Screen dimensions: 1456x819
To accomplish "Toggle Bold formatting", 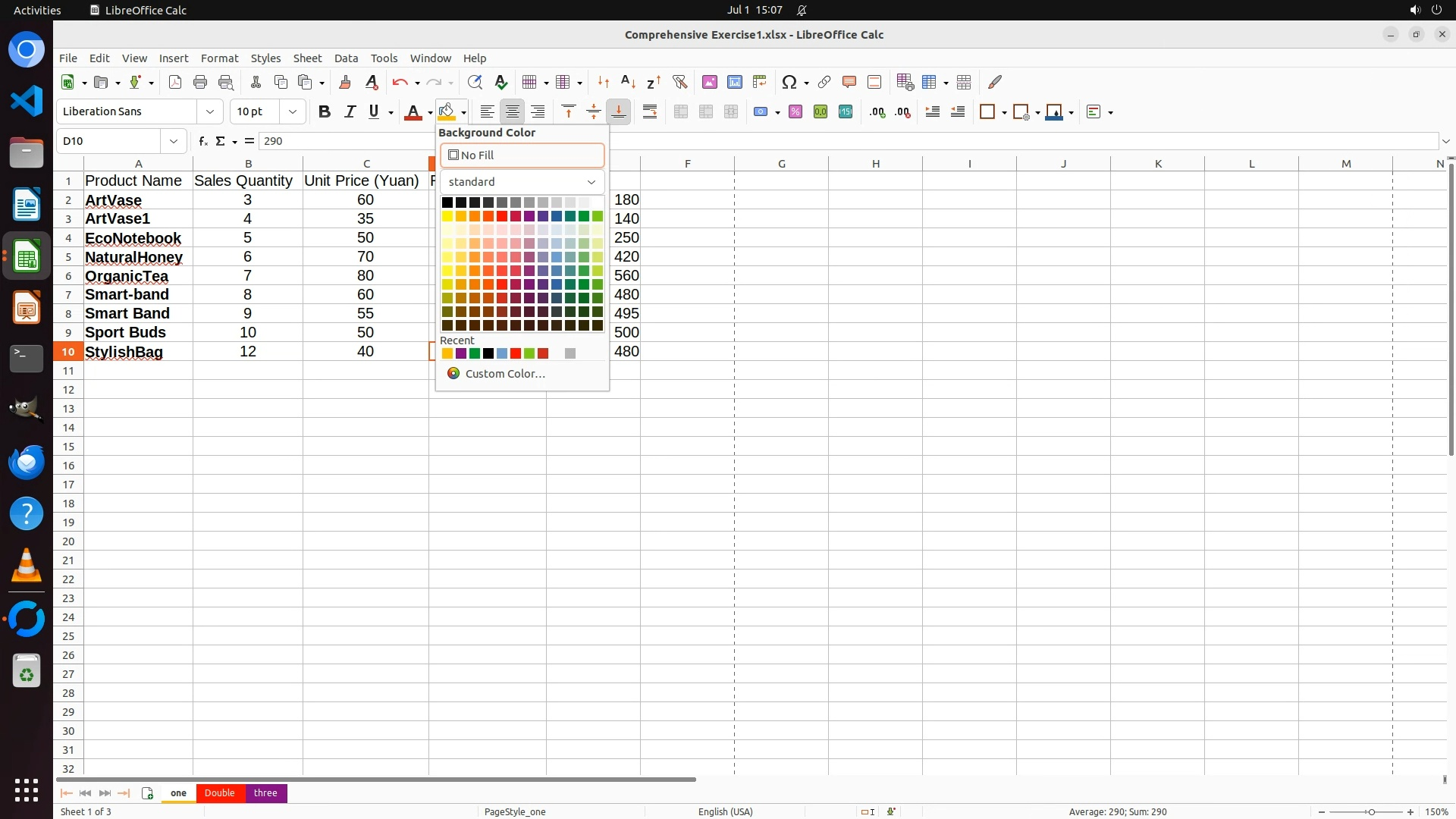I will [325, 111].
